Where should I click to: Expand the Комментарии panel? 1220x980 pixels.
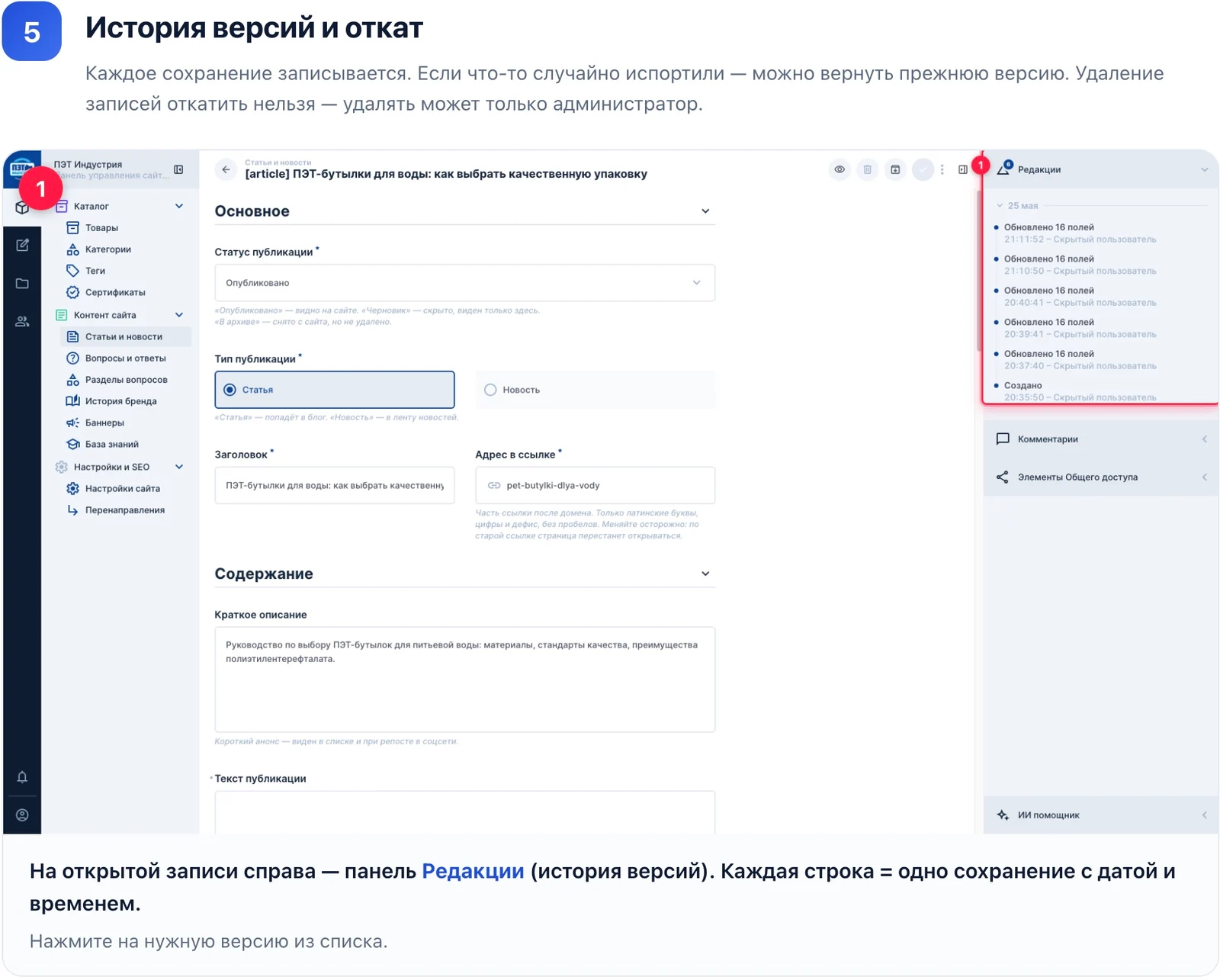click(1101, 439)
